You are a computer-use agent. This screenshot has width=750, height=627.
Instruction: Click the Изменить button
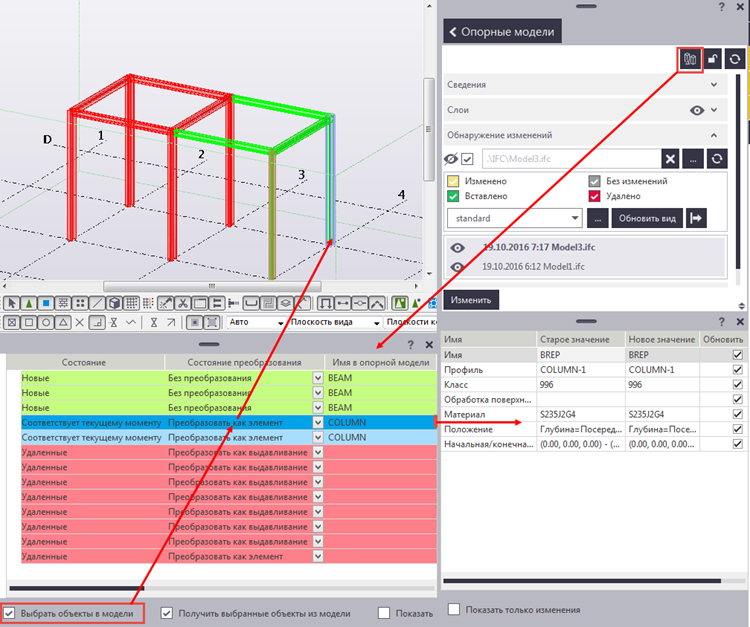(470, 299)
